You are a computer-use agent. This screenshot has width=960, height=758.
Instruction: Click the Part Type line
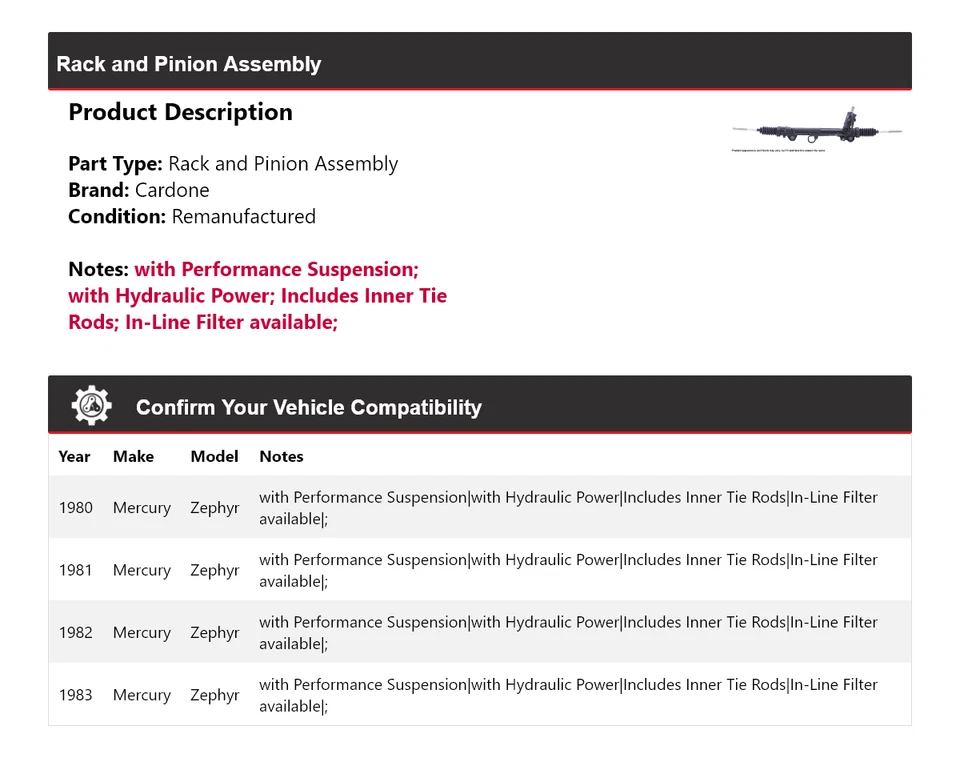(x=233, y=164)
